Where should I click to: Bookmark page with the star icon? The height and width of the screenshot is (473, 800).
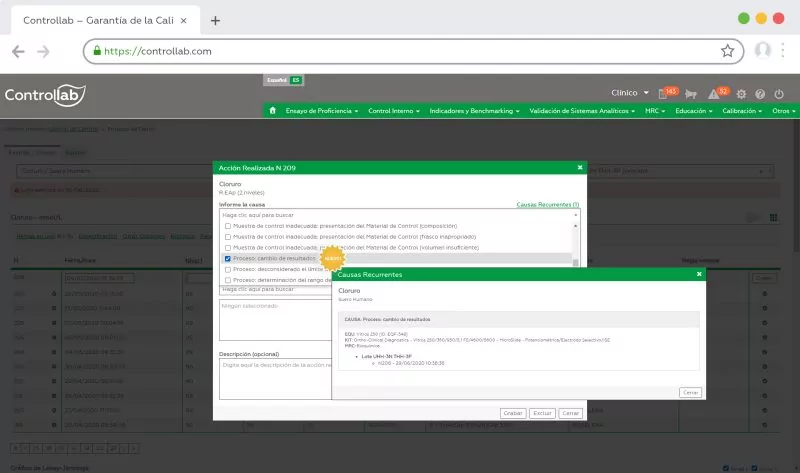tap(727, 50)
